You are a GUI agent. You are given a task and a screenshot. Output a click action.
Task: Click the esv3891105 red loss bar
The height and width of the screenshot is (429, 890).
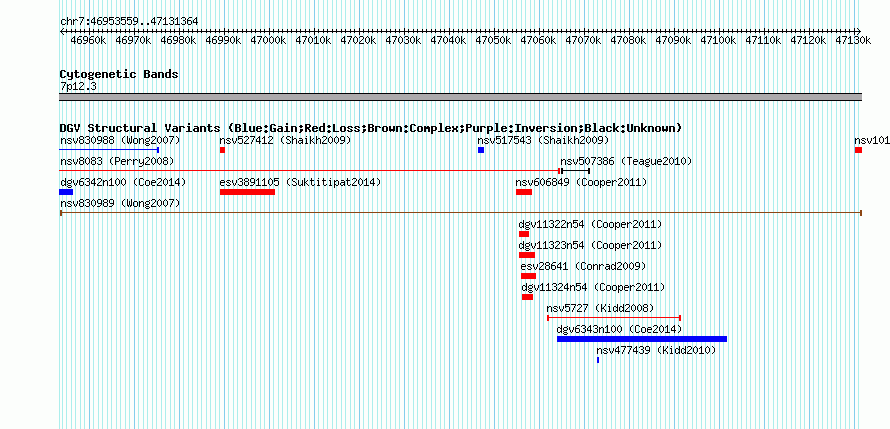point(247,192)
